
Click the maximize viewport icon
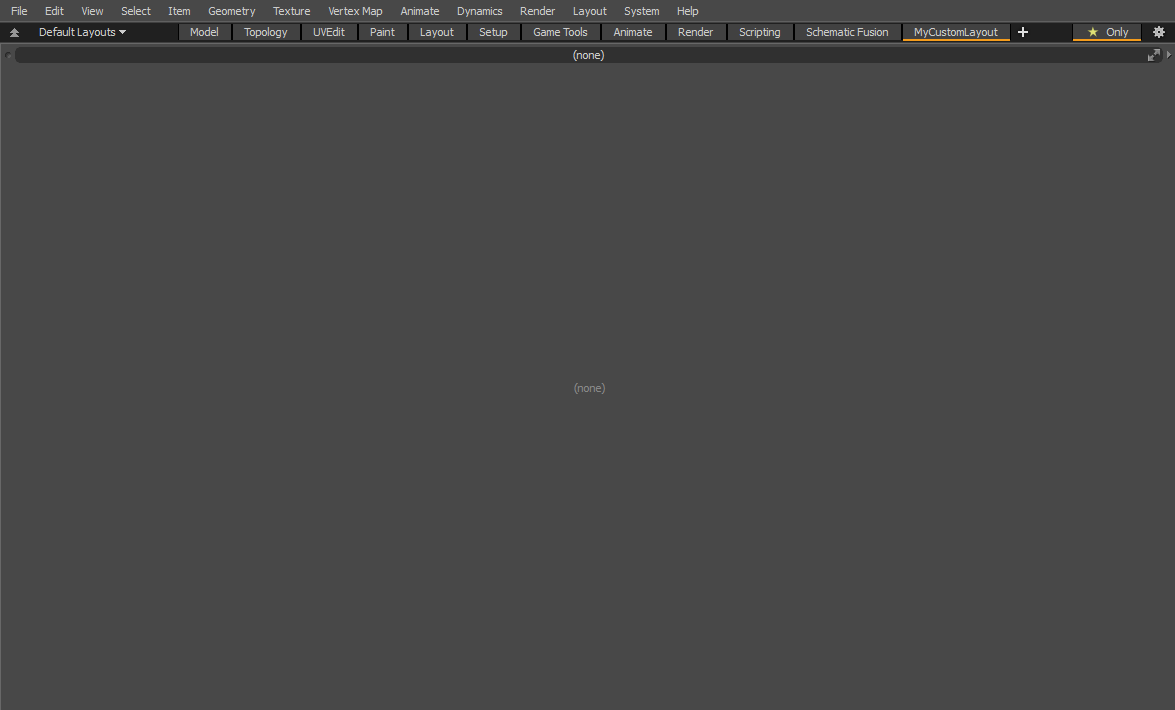[1153, 55]
